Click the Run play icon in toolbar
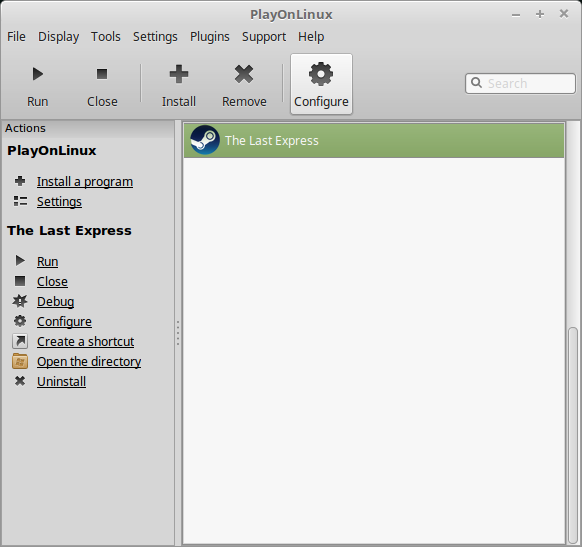Viewport: 582px width, 547px height. (37, 74)
